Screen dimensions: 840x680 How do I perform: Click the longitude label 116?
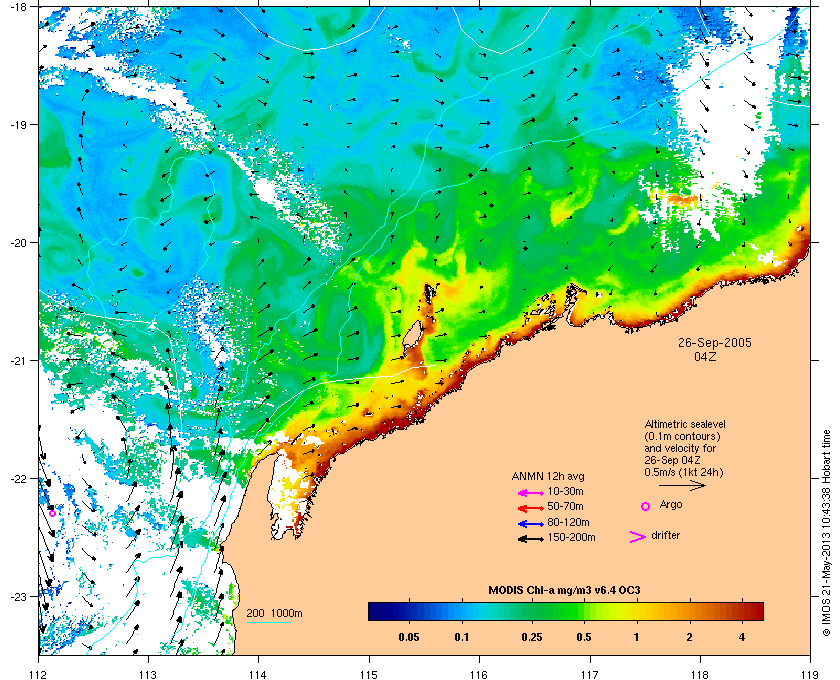tap(479, 674)
